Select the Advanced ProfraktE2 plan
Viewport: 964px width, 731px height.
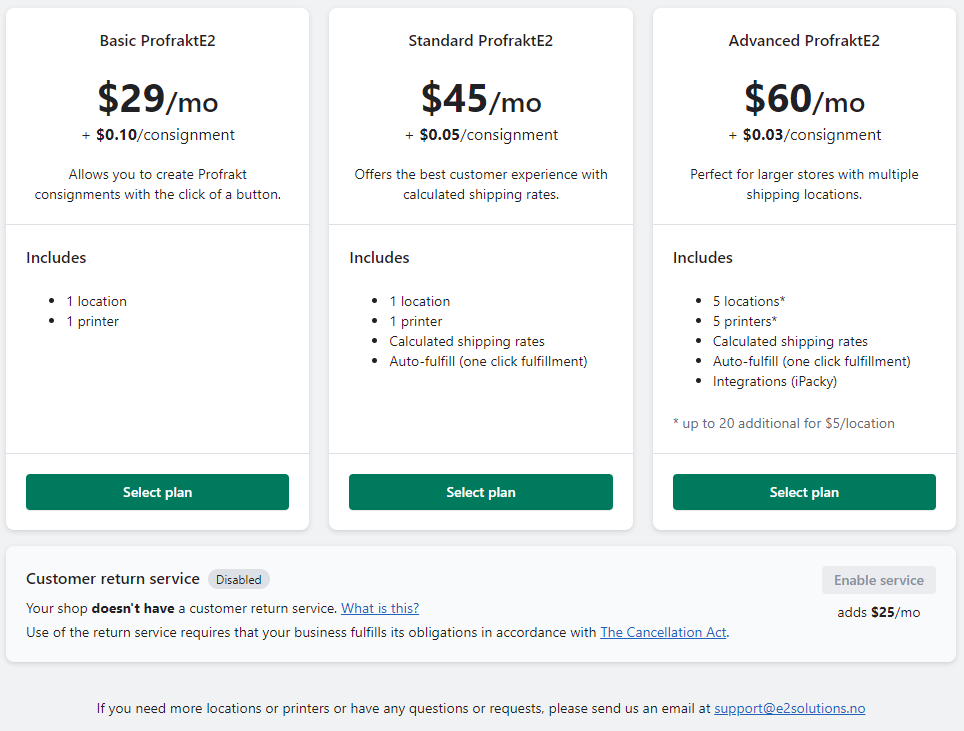pos(804,492)
